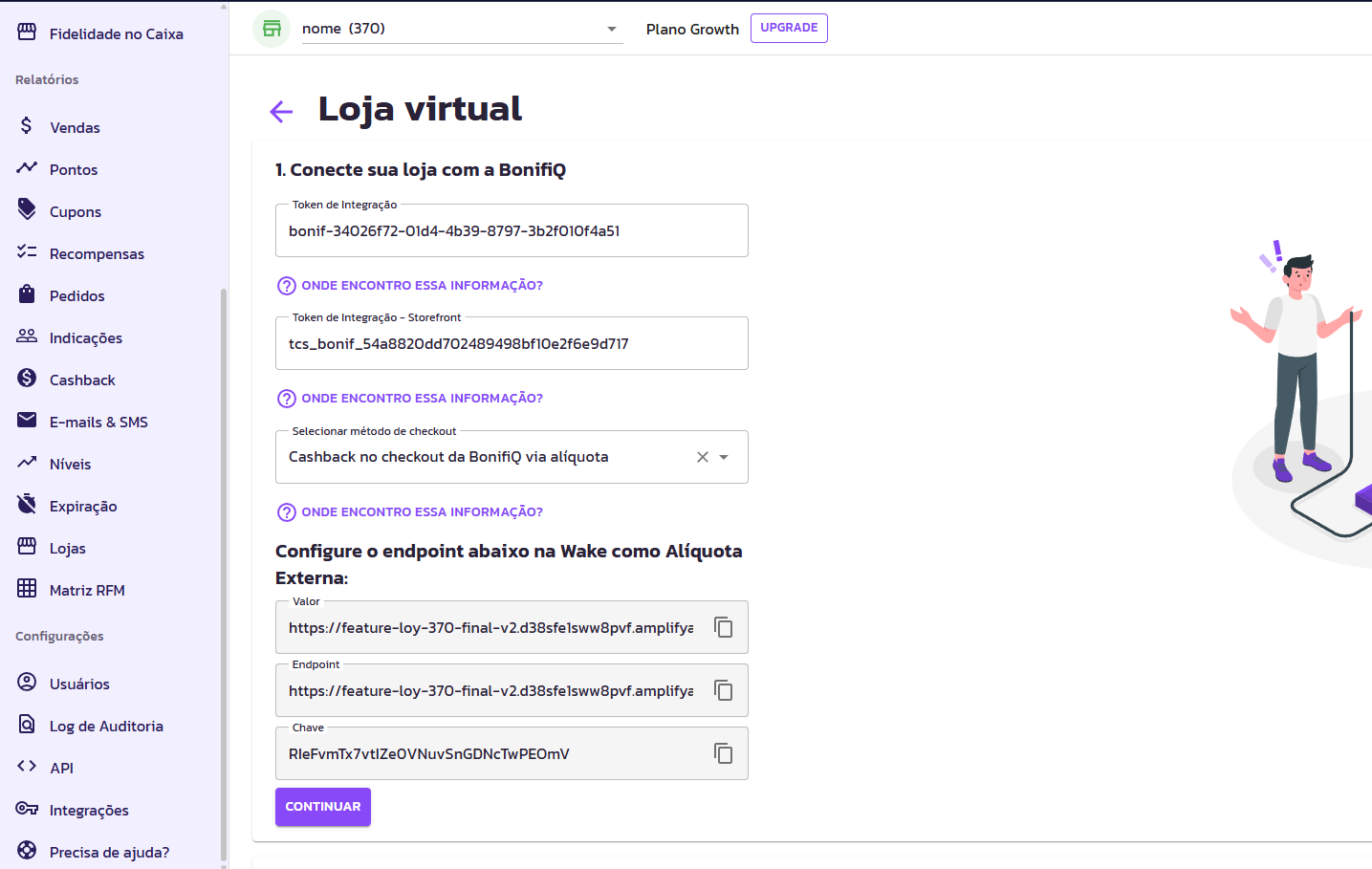Click the Pontos chart line icon
Image resolution: width=1372 pixels, height=869 pixels.
[27, 168]
